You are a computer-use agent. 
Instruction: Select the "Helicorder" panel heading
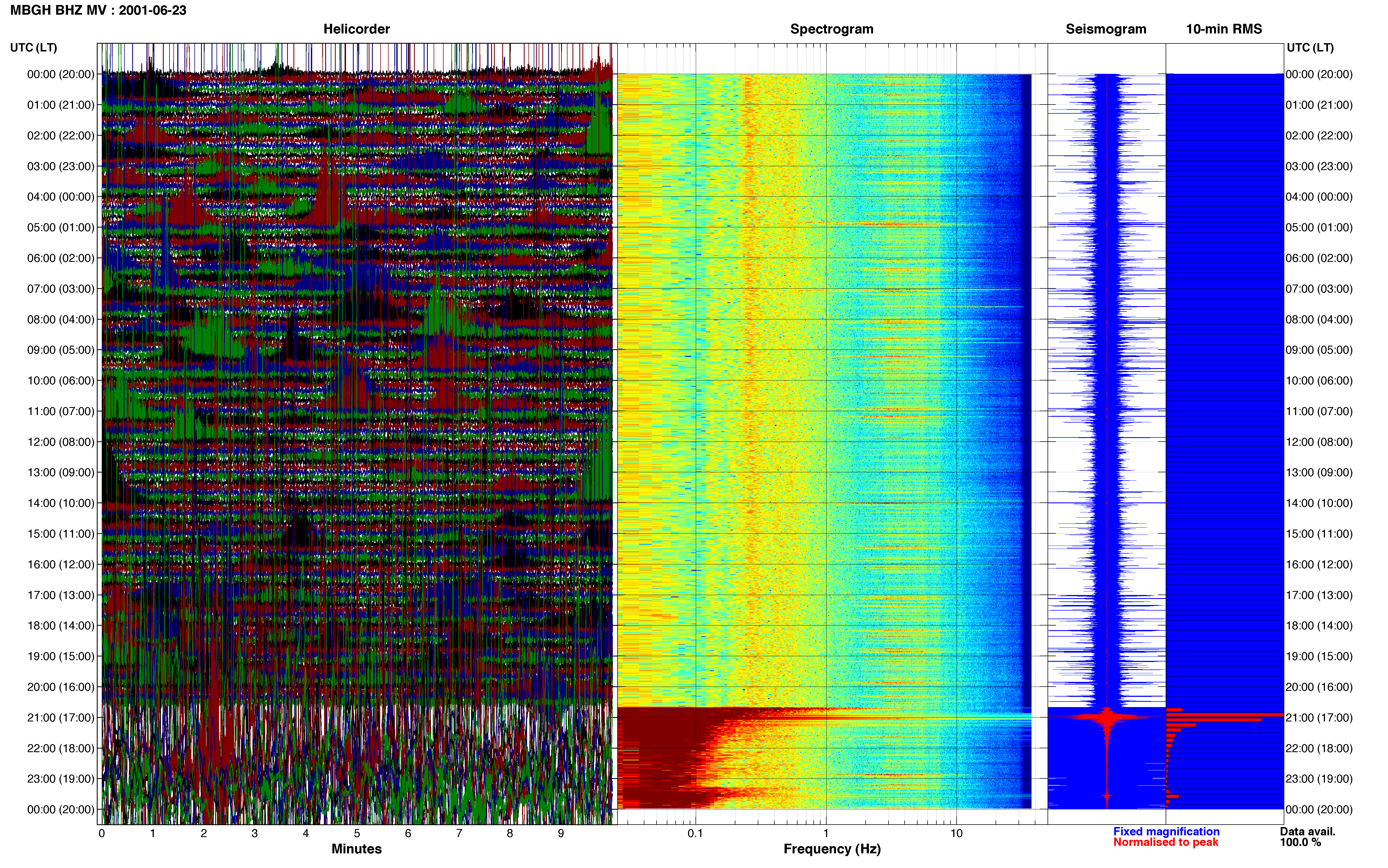pos(356,29)
